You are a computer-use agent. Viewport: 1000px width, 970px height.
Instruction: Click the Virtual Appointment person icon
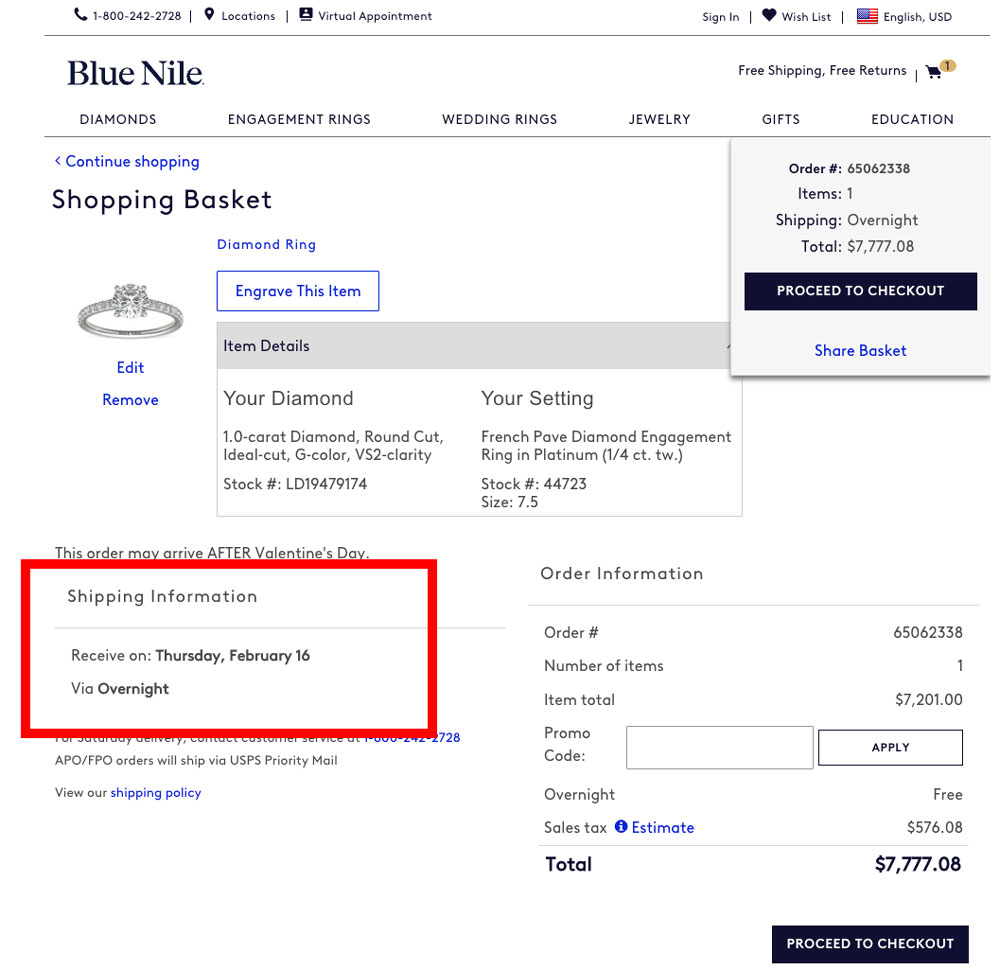tap(306, 15)
